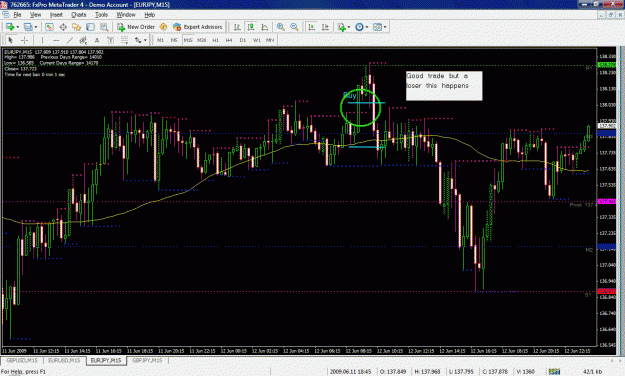Open the Strategy Tester icon
The width and height of the screenshot is (625, 376).
pyautogui.click(x=104, y=27)
